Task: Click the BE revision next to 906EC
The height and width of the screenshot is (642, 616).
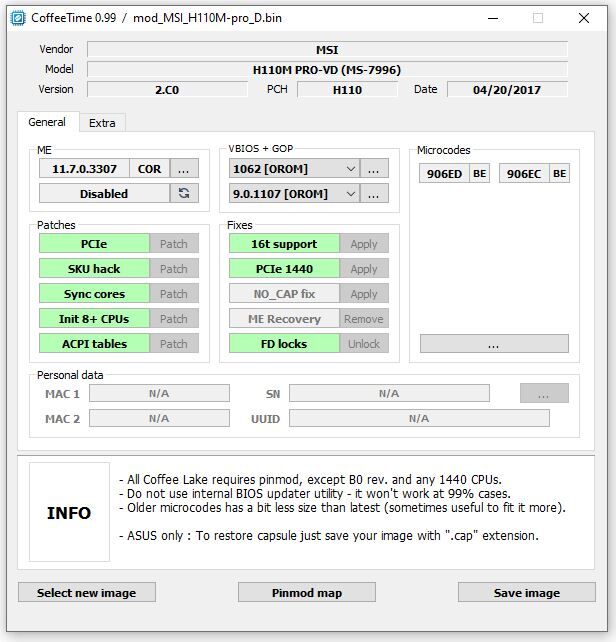Action: tap(559, 173)
